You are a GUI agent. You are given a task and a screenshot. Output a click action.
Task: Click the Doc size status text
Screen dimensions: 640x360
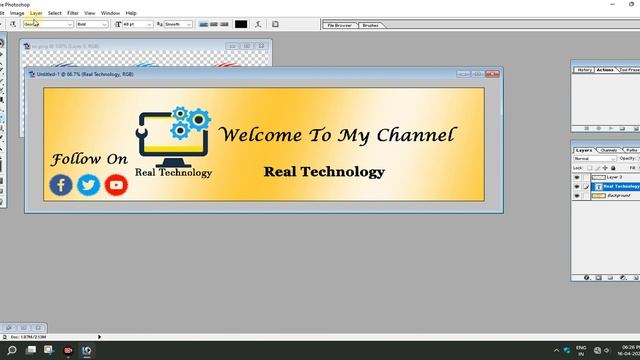pyautogui.click(x=28, y=337)
